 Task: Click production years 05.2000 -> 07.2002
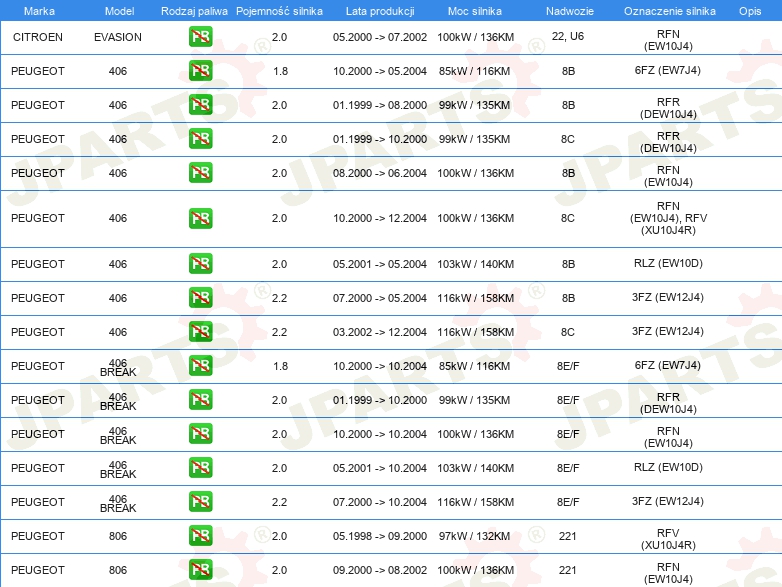coord(380,37)
